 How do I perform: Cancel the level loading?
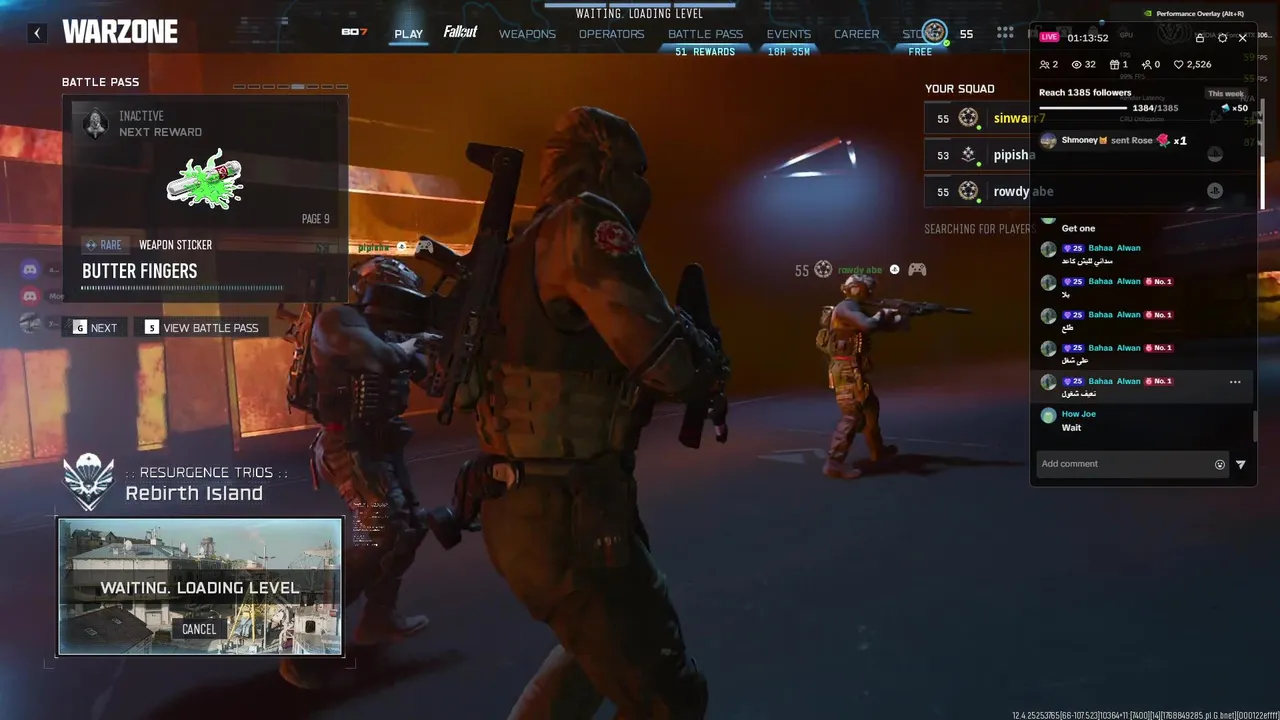pyautogui.click(x=199, y=629)
